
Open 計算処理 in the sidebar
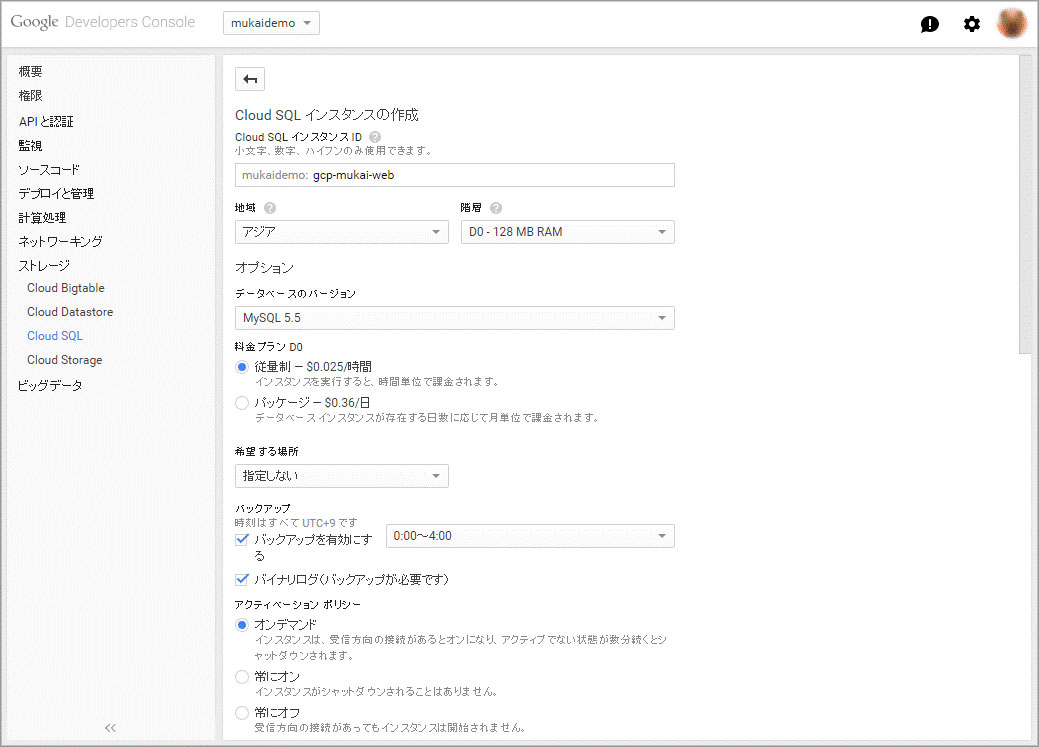tap(42, 217)
